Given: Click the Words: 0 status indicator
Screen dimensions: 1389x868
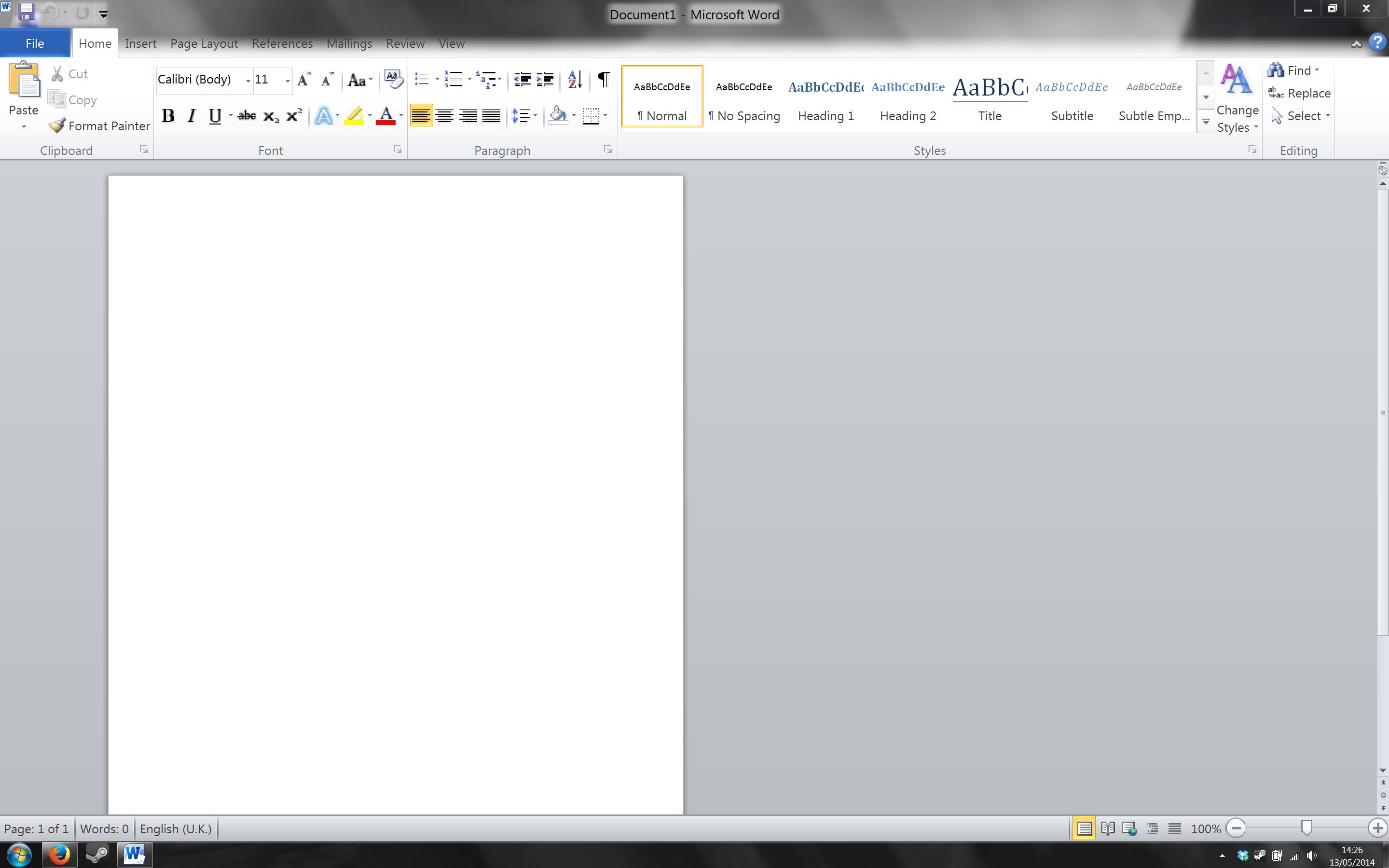Looking at the screenshot, I should coord(104,828).
